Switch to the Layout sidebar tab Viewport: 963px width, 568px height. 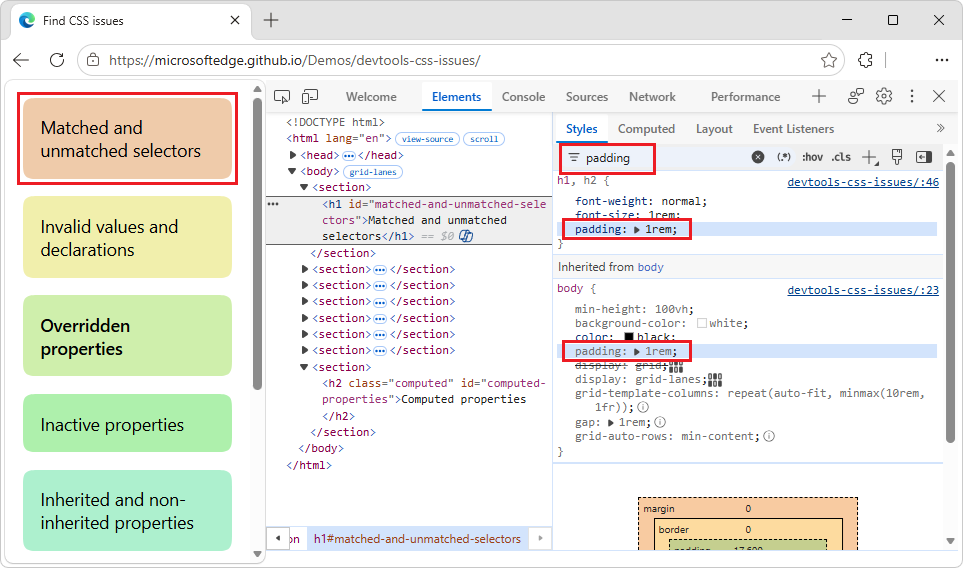click(x=714, y=129)
